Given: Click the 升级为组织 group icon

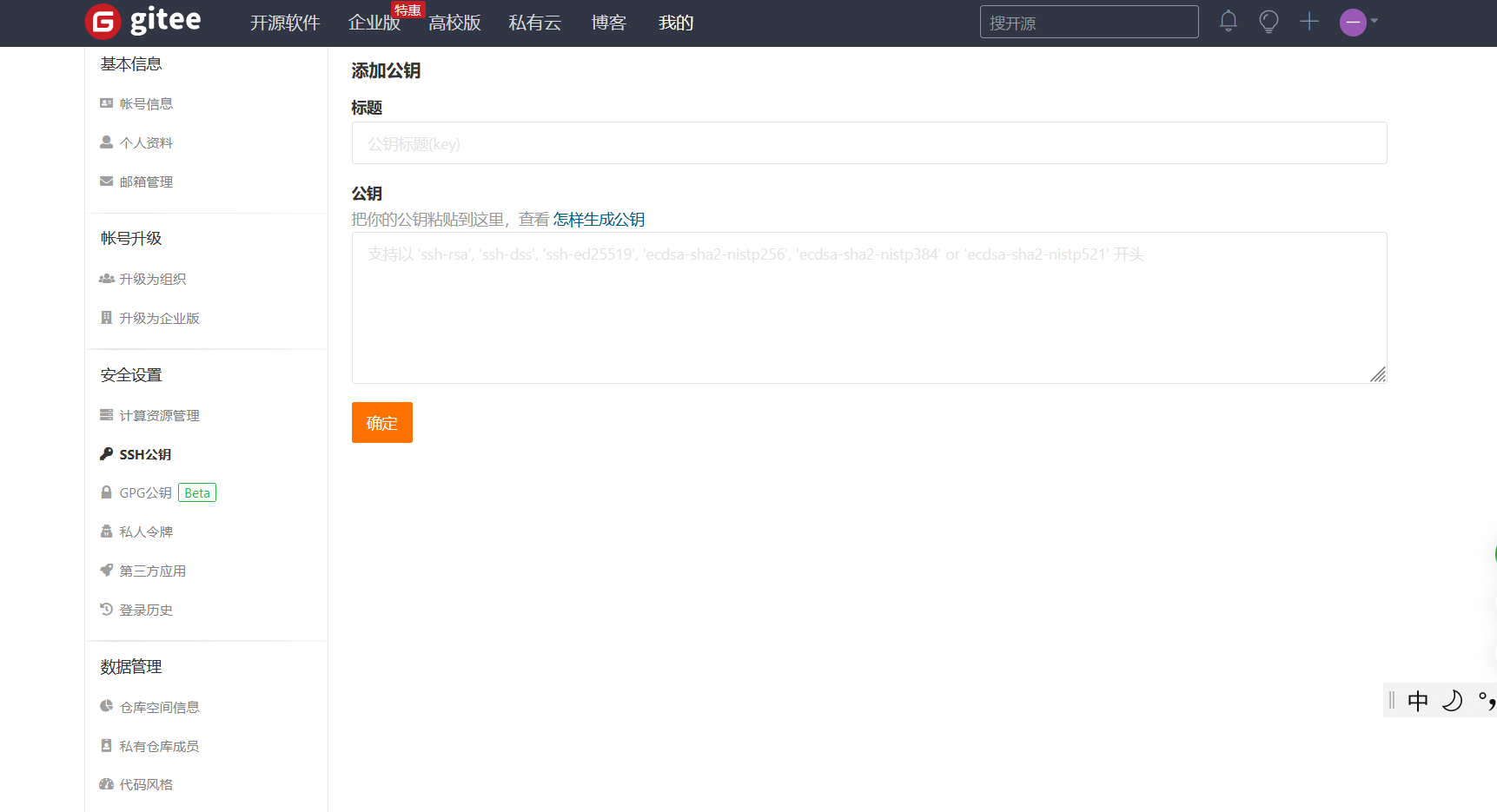Looking at the screenshot, I should pyautogui.click(x=107, y=279).
